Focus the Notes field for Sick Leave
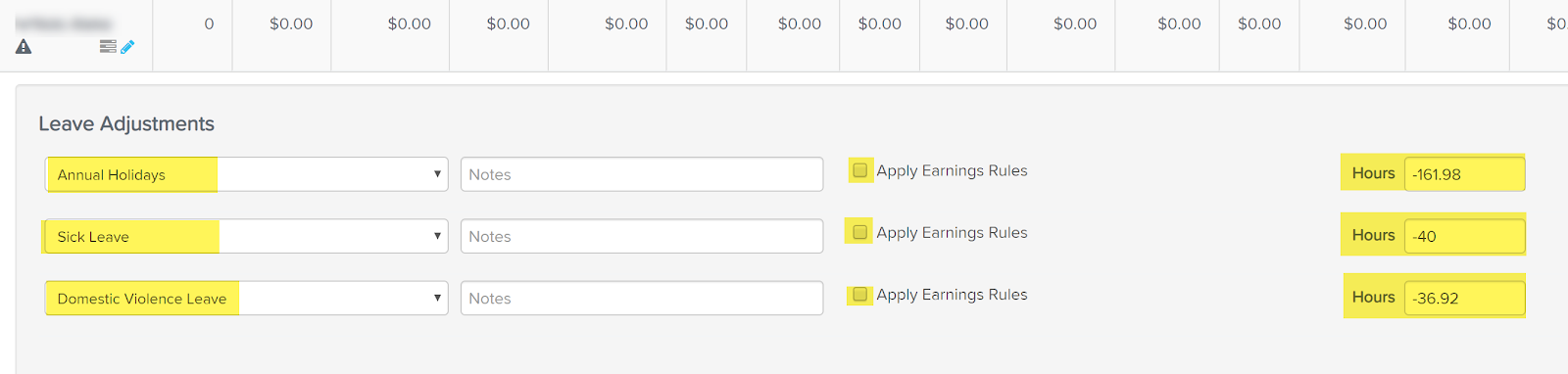The image size is (1568, 374). [x=642, y=236]
